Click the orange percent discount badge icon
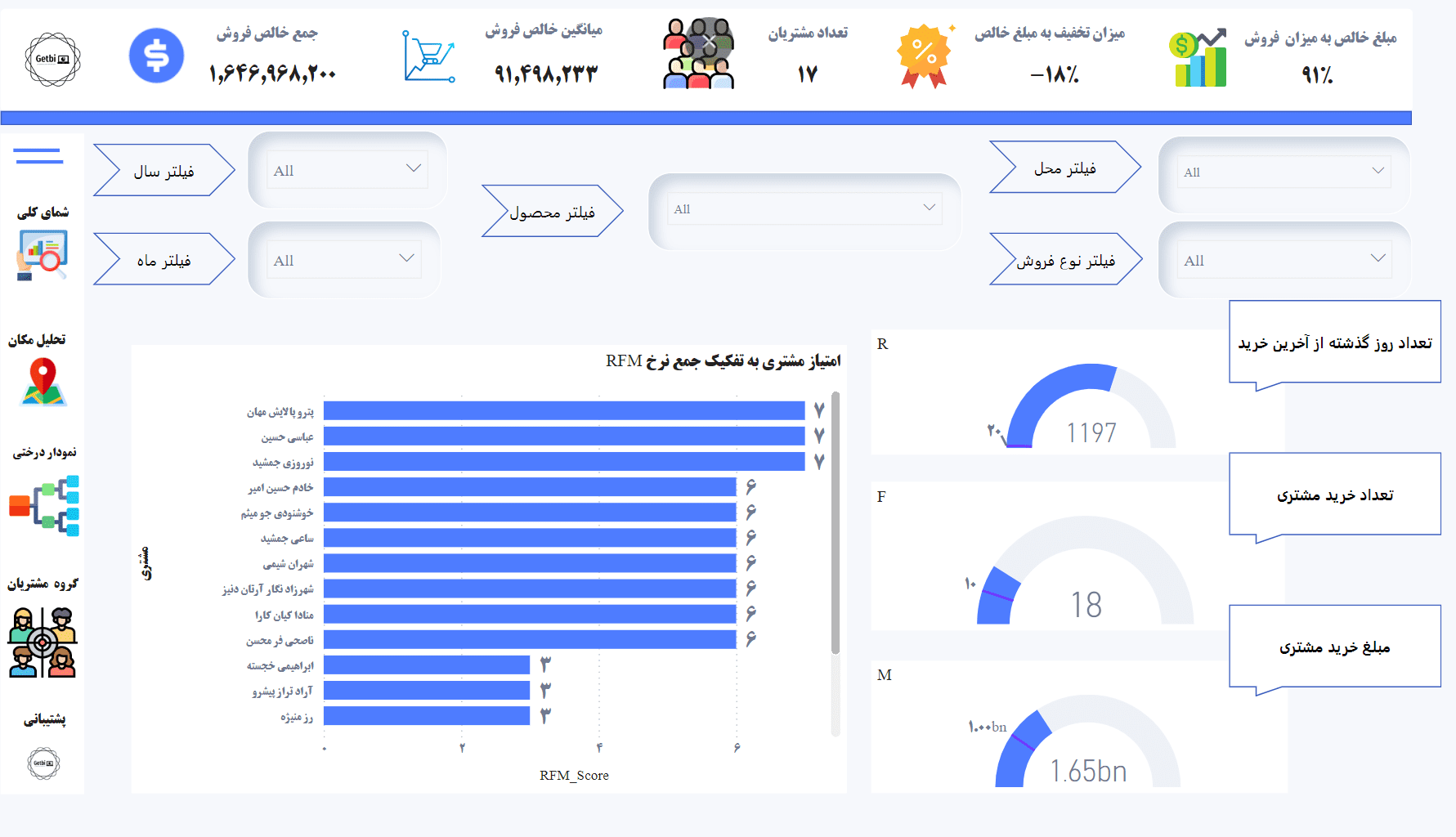 (925, 56)
